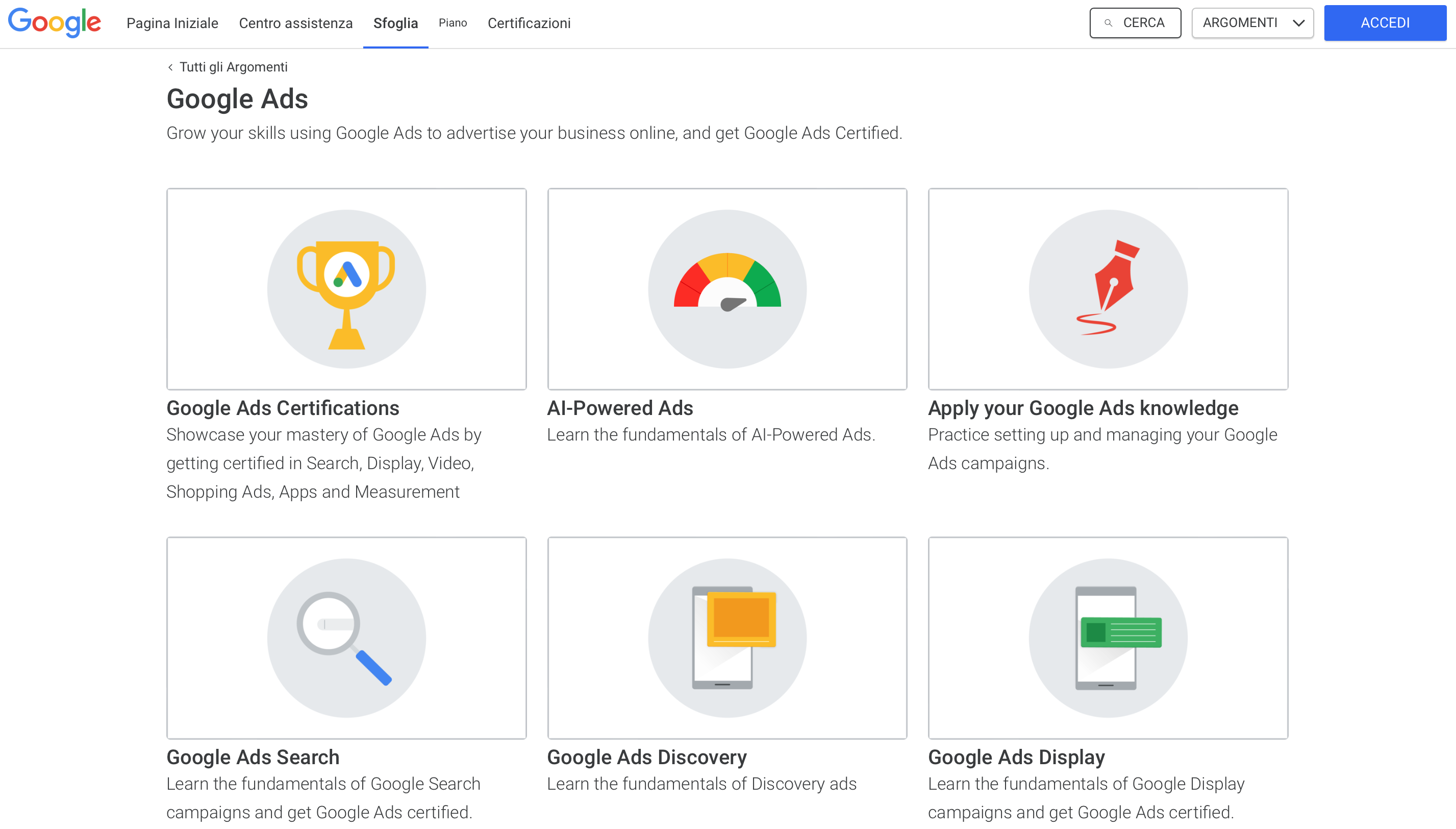The height and width of the screenshot is (829, 1456).
Task: Click the ACCEDI sign-in button
Action: pyautogui.click(x=1385, y=23)
